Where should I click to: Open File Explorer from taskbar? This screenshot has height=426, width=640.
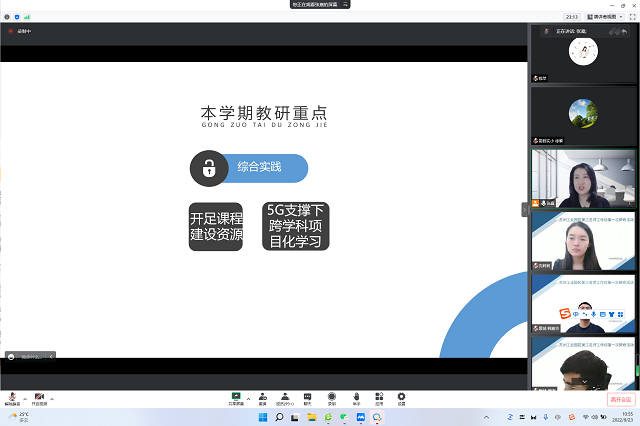pos(312,417)
